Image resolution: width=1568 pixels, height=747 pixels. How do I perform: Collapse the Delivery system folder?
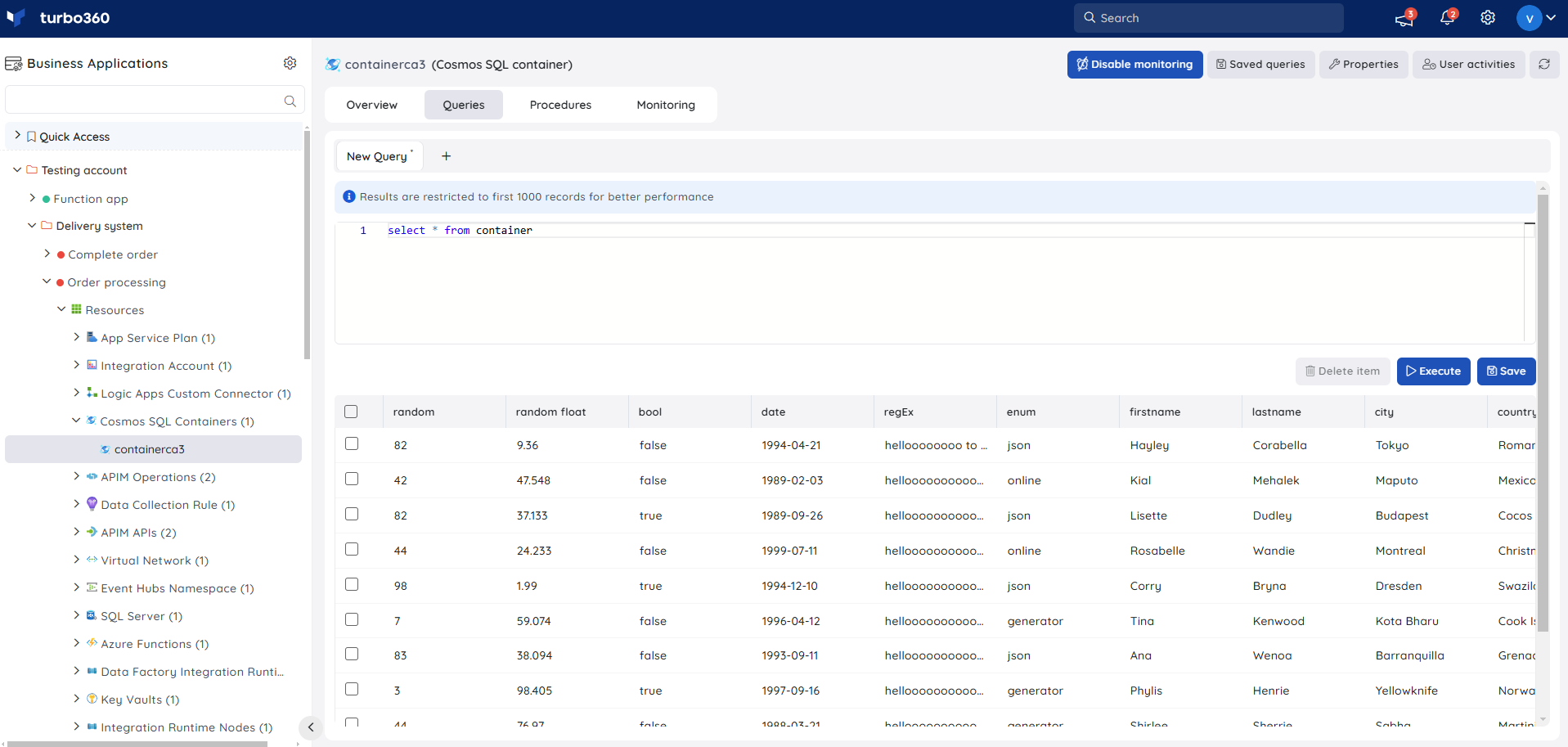[32, 225]
